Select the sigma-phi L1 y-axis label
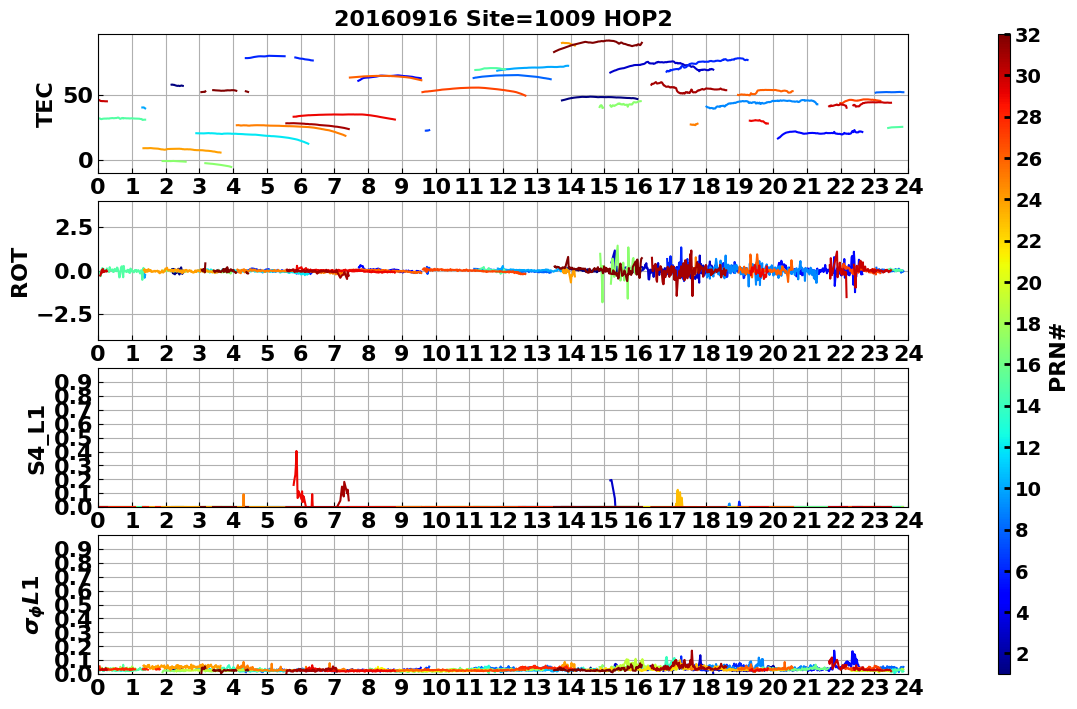This screenshot has width=1077, height=709. pyautogui.click(x=33, y=605)
